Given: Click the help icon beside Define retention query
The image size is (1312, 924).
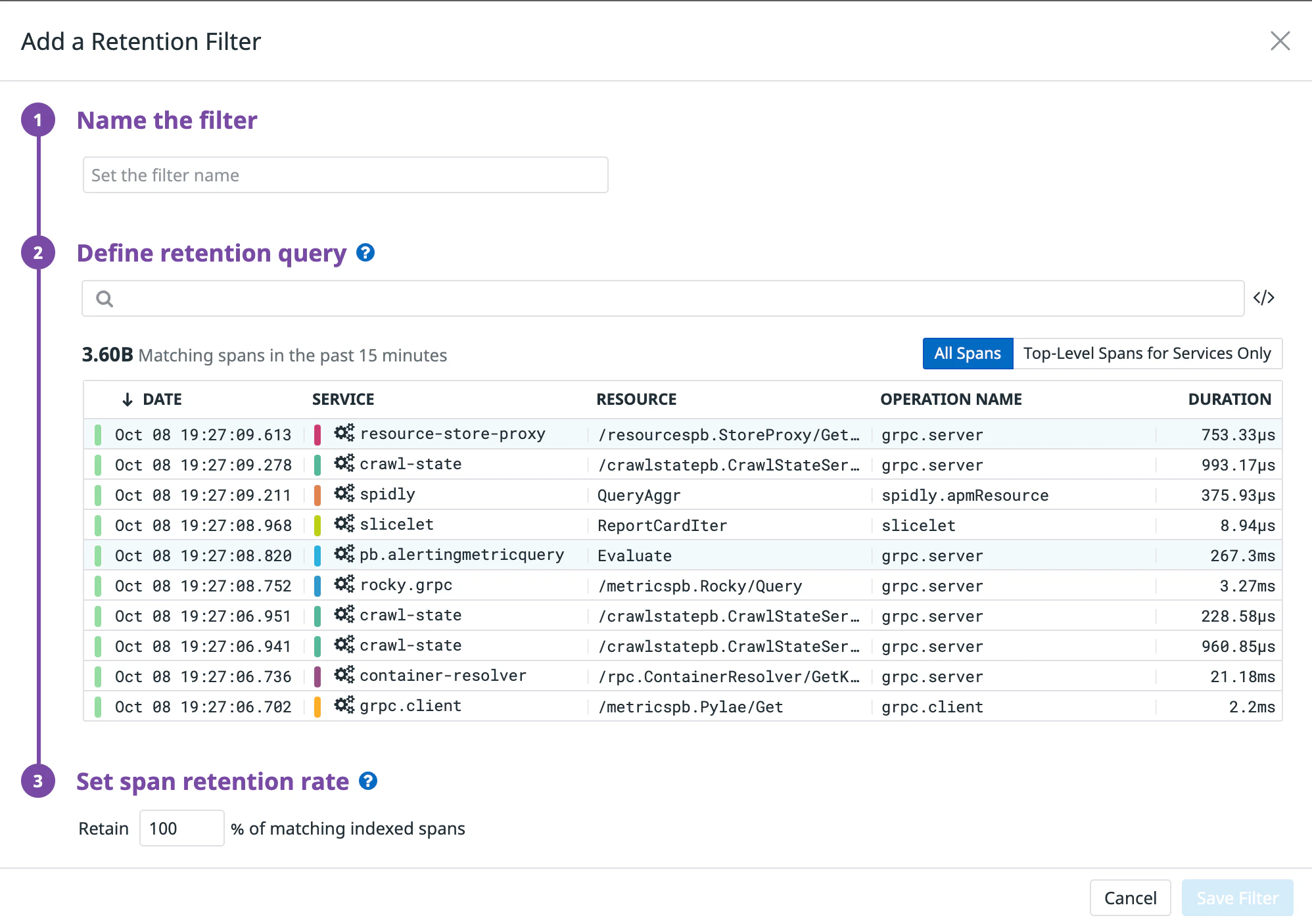Looking at the screenshot, I should coord(365,253).
